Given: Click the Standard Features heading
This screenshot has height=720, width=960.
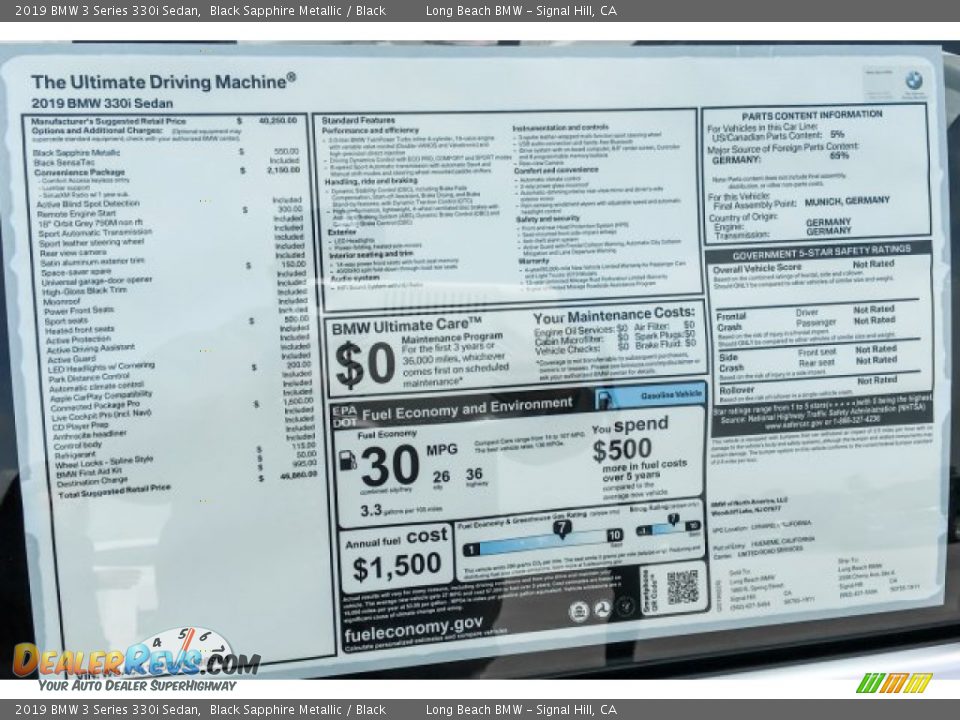Looking at the screenshot, I should point(358,120).
